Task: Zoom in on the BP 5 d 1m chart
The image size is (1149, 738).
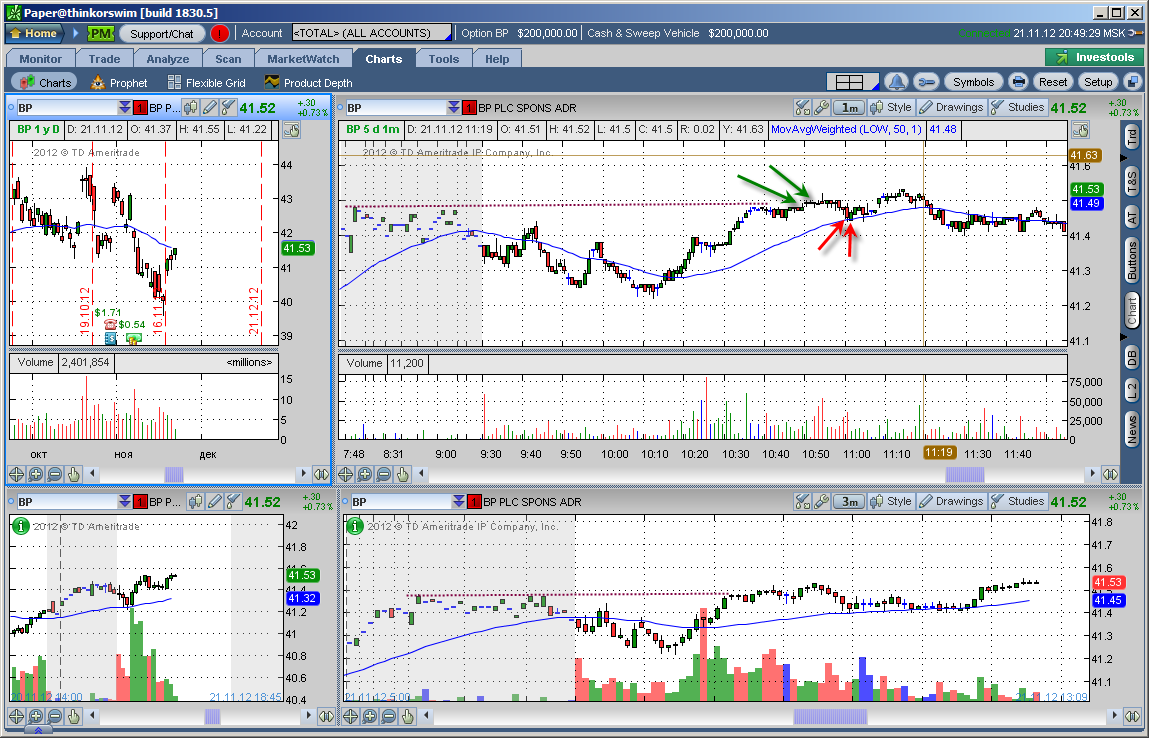Action: pyautogui.click(x=365, y=474)
